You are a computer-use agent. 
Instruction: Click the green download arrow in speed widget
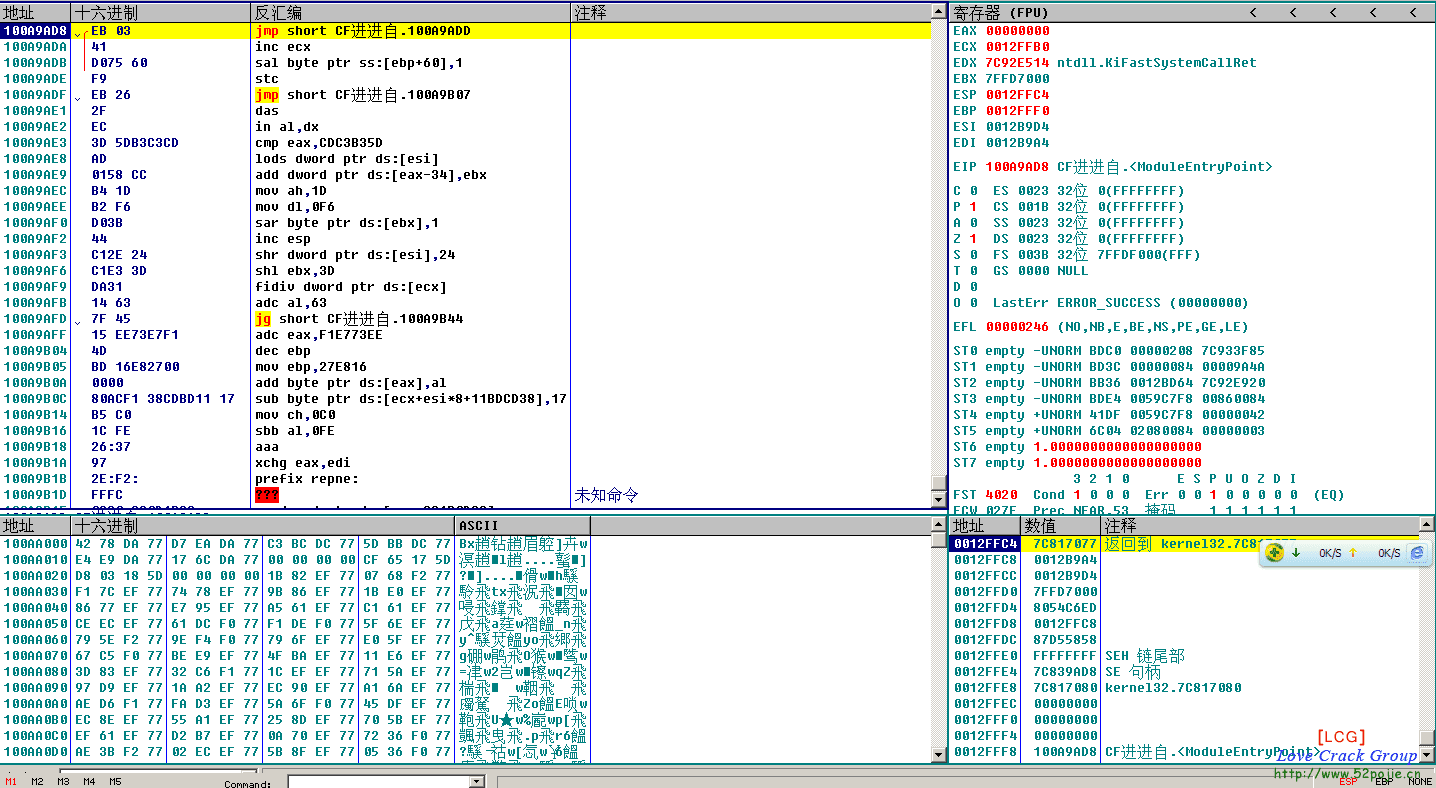point(1297,553)
